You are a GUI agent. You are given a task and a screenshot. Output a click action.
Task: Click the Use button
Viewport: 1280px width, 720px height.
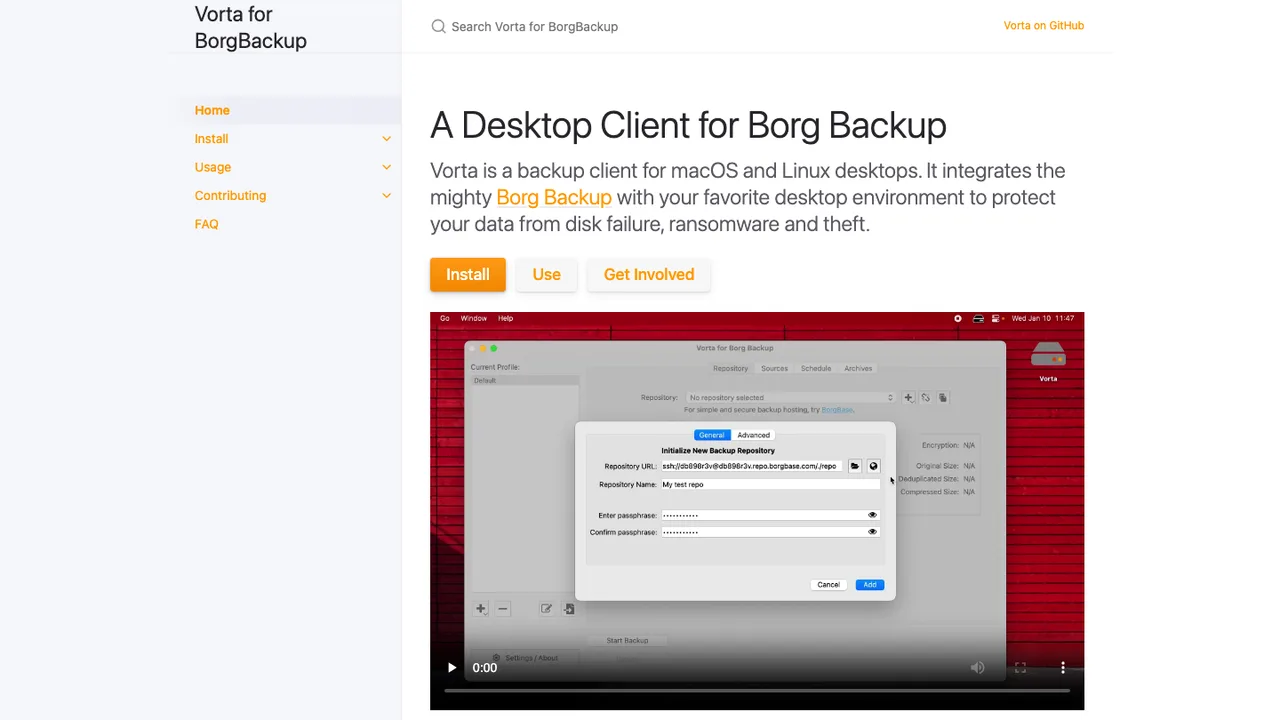click(546, 274)
